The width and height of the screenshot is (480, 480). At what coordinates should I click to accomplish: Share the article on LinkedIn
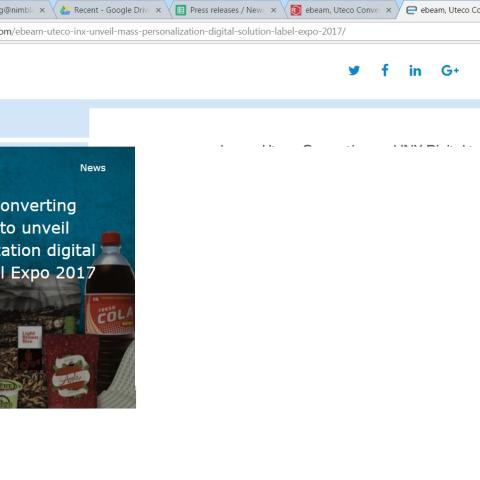pyautogui.click(x=415, y=71)
